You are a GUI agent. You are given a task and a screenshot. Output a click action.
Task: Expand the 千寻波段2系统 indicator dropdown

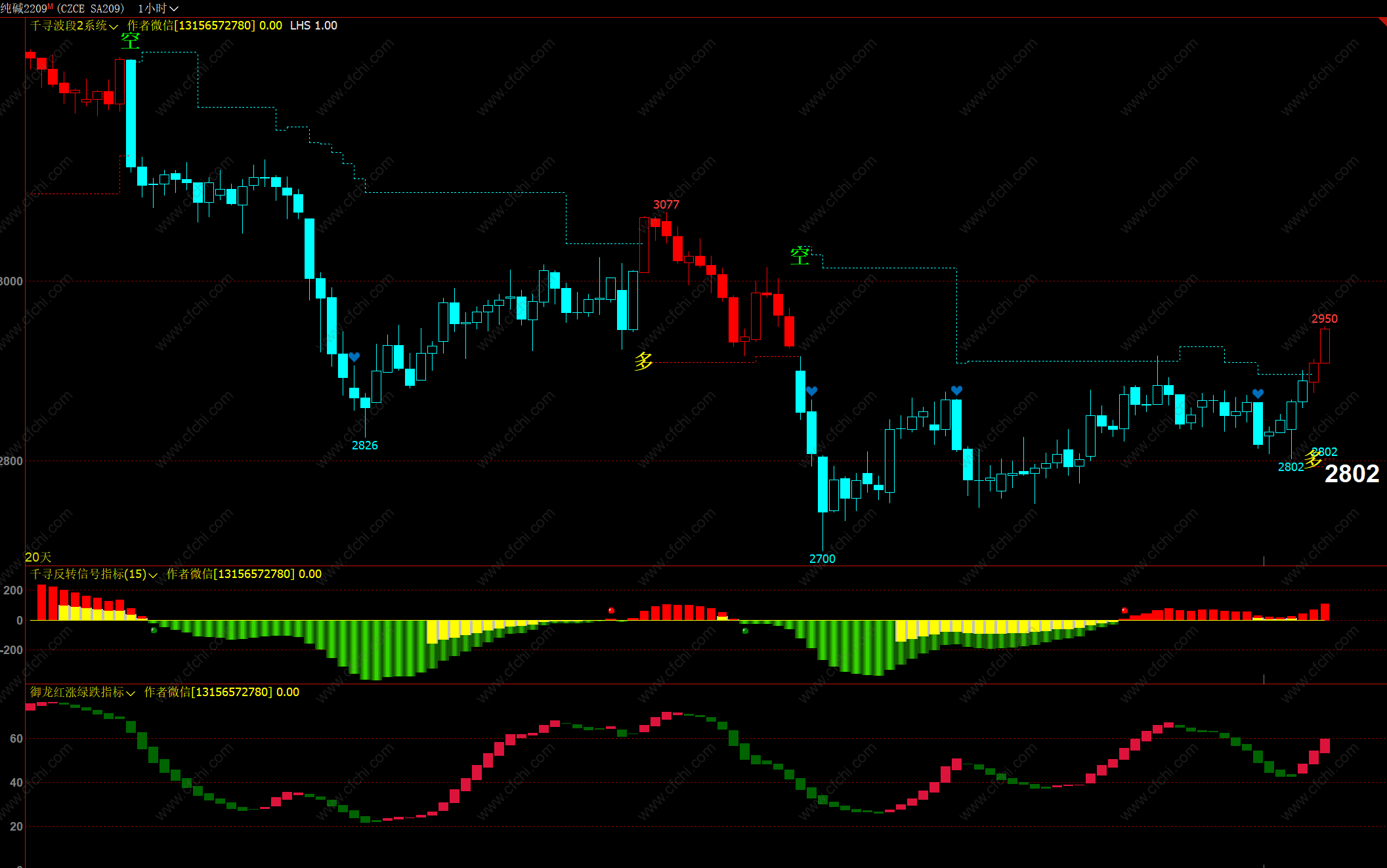(114, 26)
